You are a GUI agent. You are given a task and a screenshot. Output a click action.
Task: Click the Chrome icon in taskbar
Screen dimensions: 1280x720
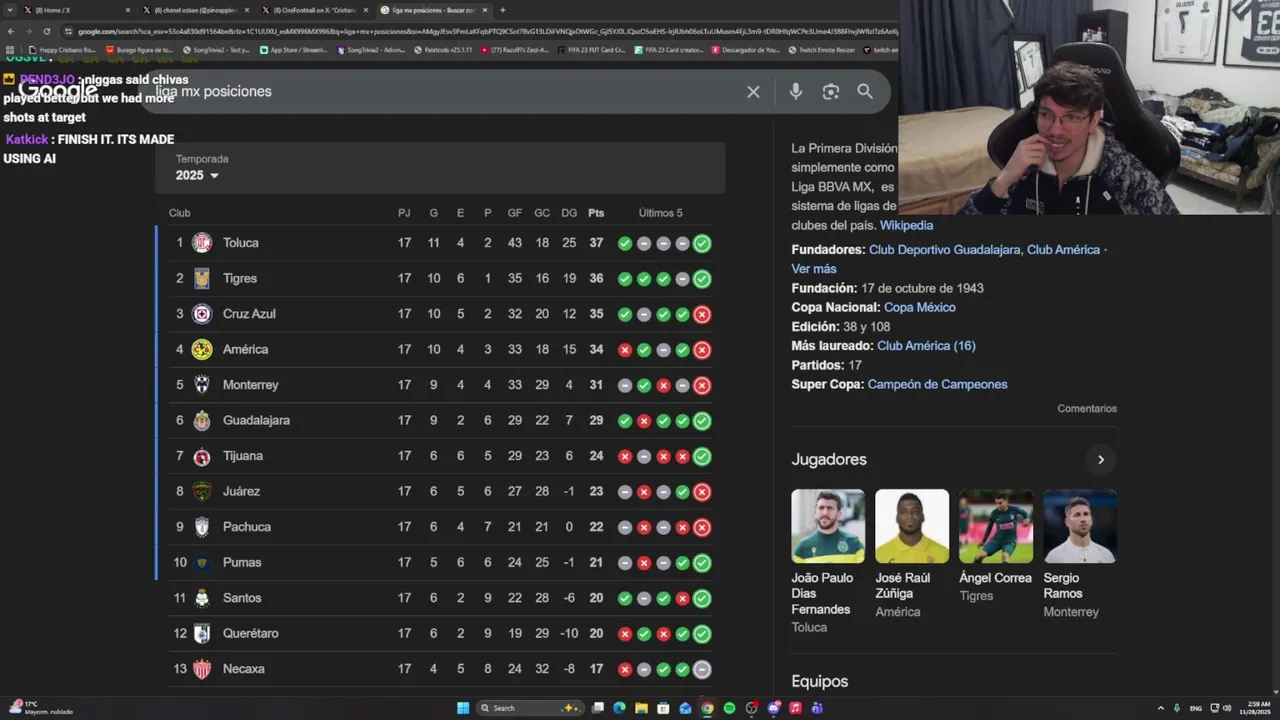click(x=707, y=708)
